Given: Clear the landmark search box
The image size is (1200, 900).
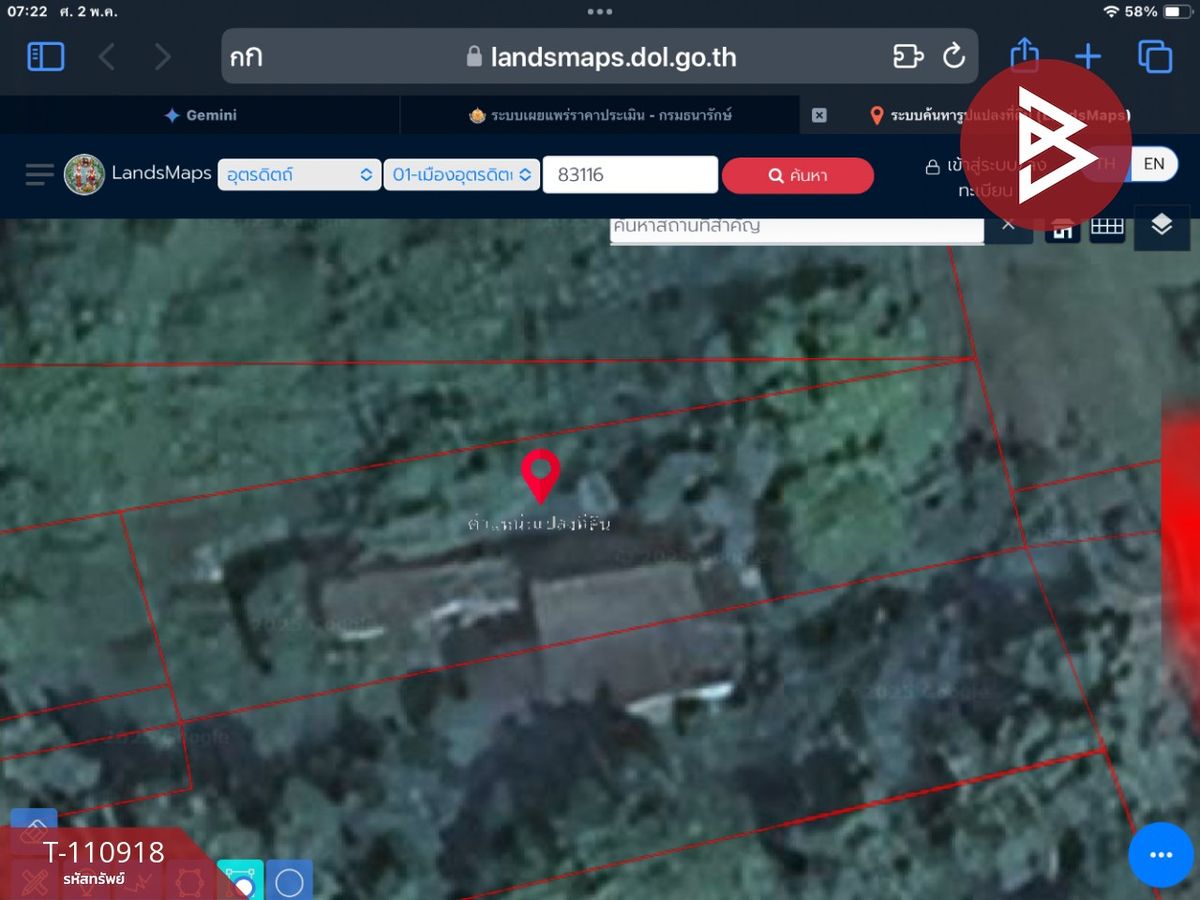Looking at the screenshot, I should coord(1009,226).
